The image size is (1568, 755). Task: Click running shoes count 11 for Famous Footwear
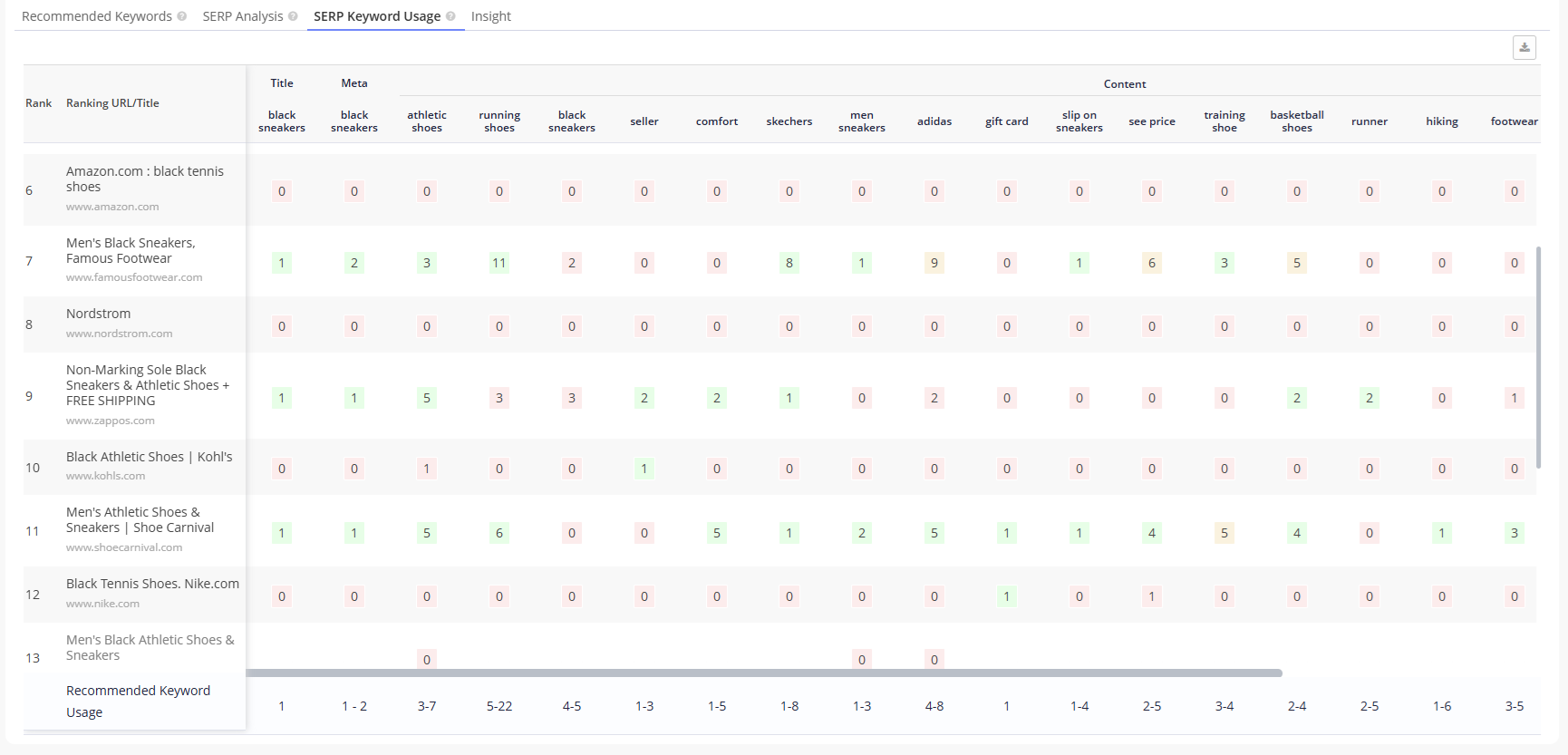click(498, 263)
